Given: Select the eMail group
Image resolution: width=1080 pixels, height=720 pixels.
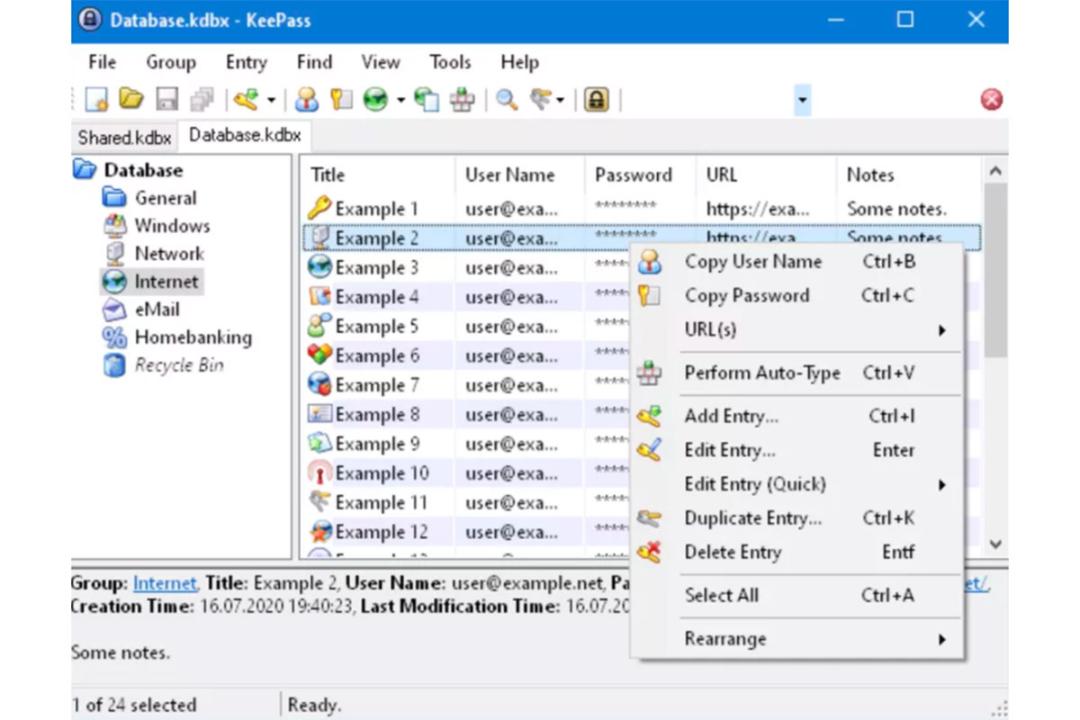Looking at the screenshot, I should tap(157, 309).
